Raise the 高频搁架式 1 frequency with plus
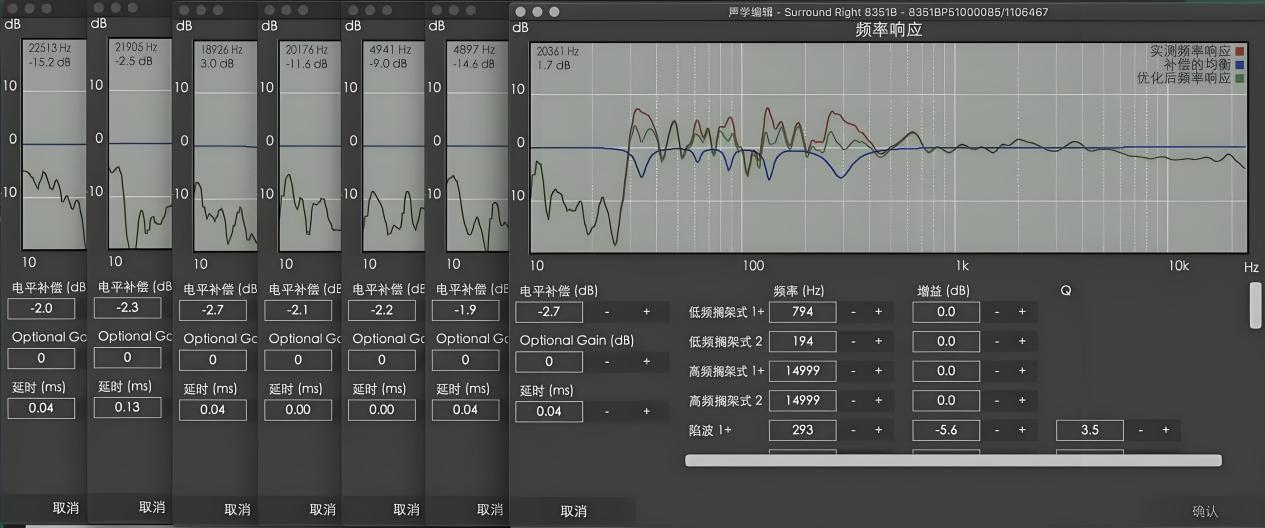The image size is (1265, 528). click(878, 371)
